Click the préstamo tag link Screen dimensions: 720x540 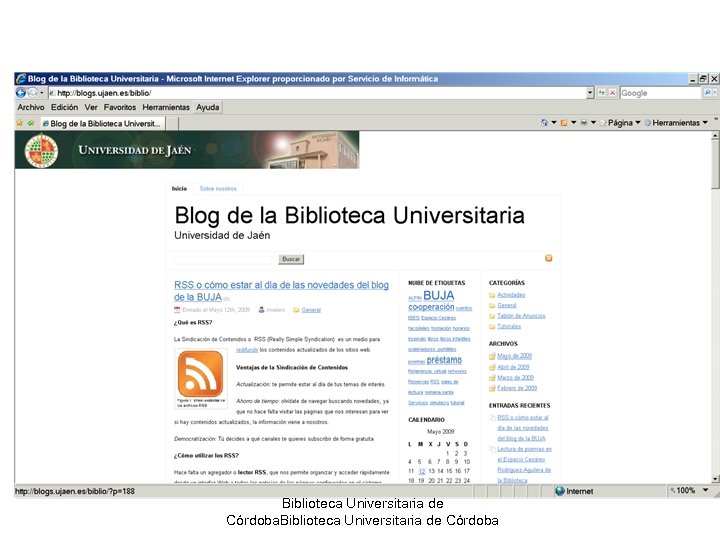point(444,360)
